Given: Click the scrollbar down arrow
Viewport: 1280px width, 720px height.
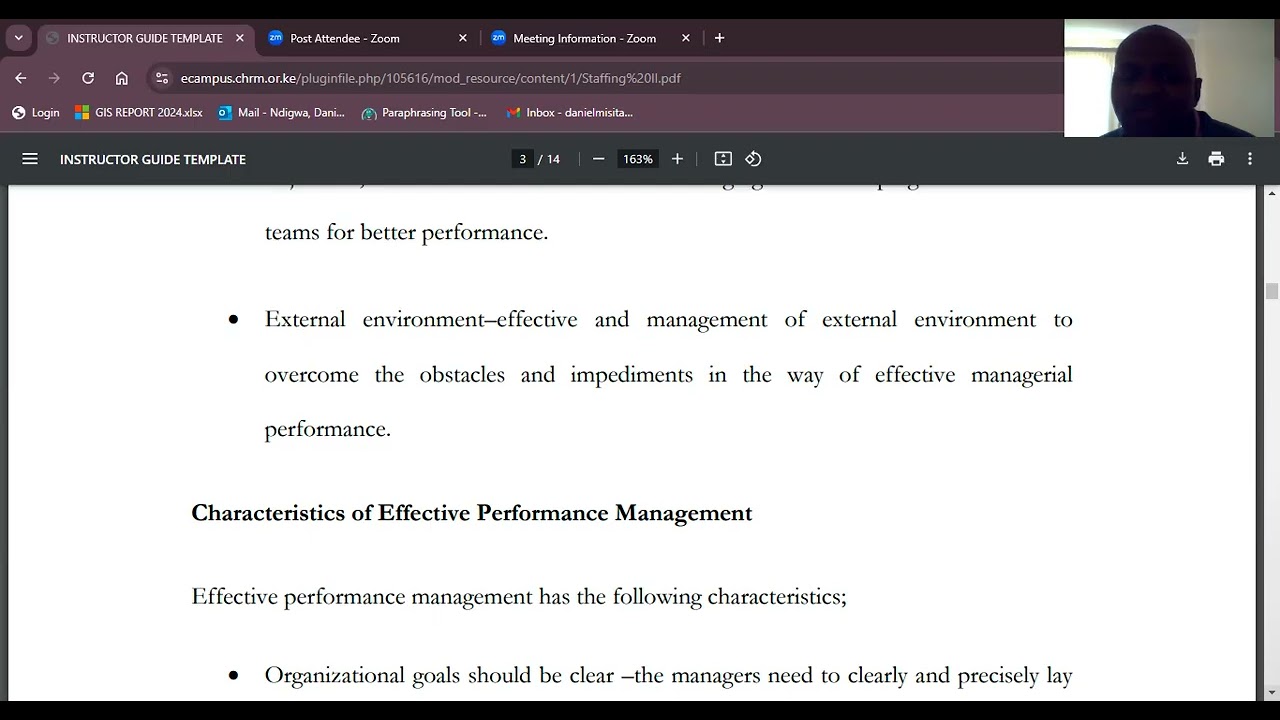Looking at the screenshot, I should (1272, 692).
